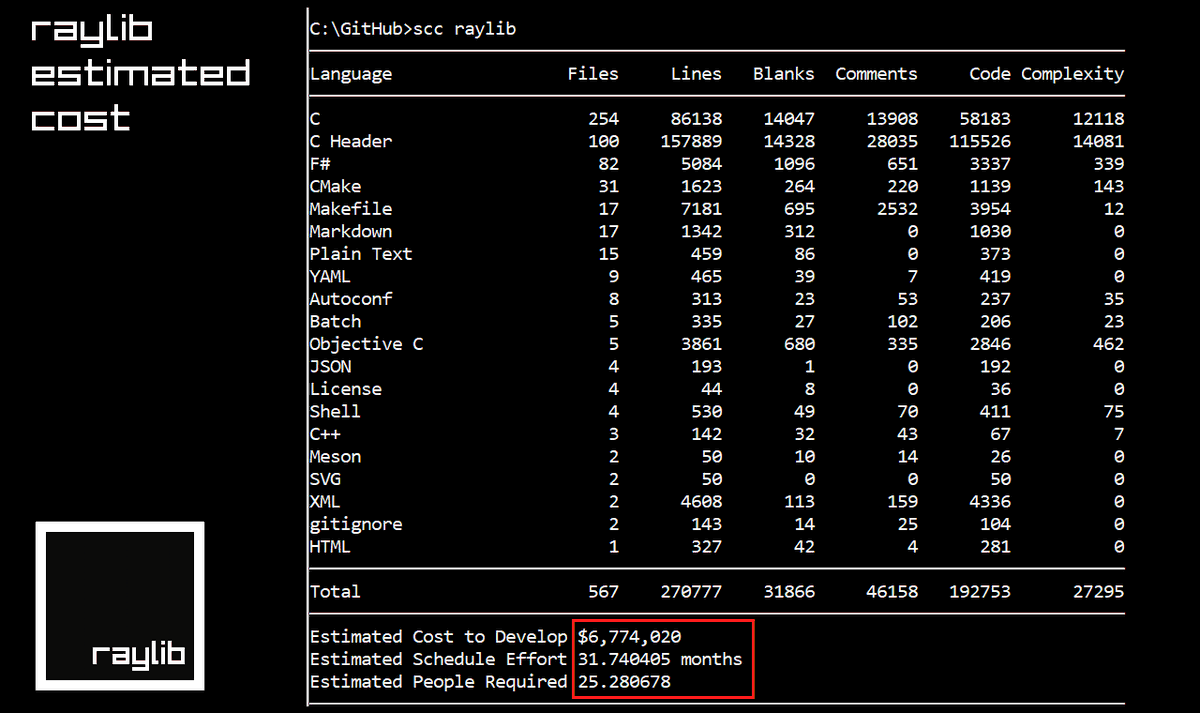The image size is (1200, 713).
Task: Click the raylib logo square
Action: coord(120,606)
